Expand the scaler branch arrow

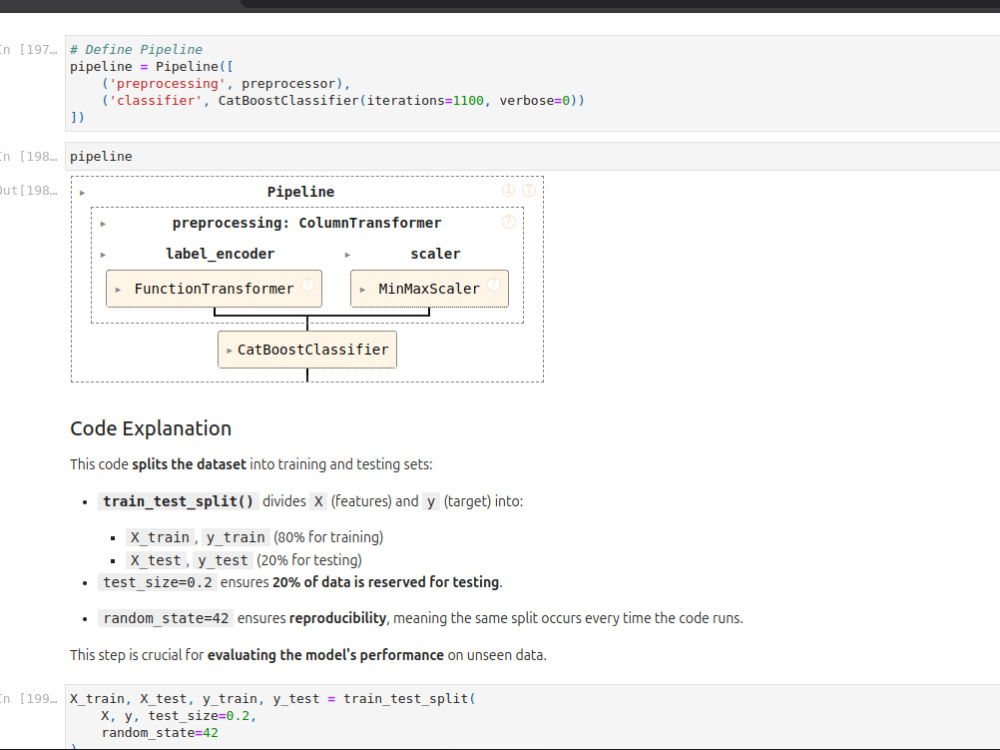[346, 253]
